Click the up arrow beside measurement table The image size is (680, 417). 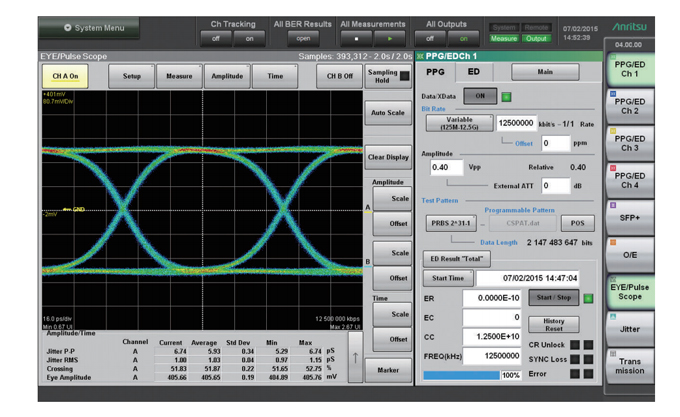(x=354, y=359)
